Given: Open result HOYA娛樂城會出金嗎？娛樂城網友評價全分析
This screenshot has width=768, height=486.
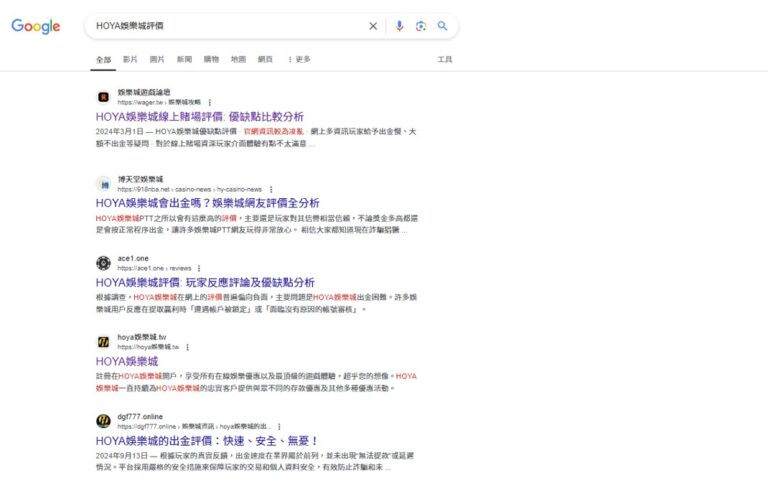Looking at the screenshot, I should [x=208, y=203].
